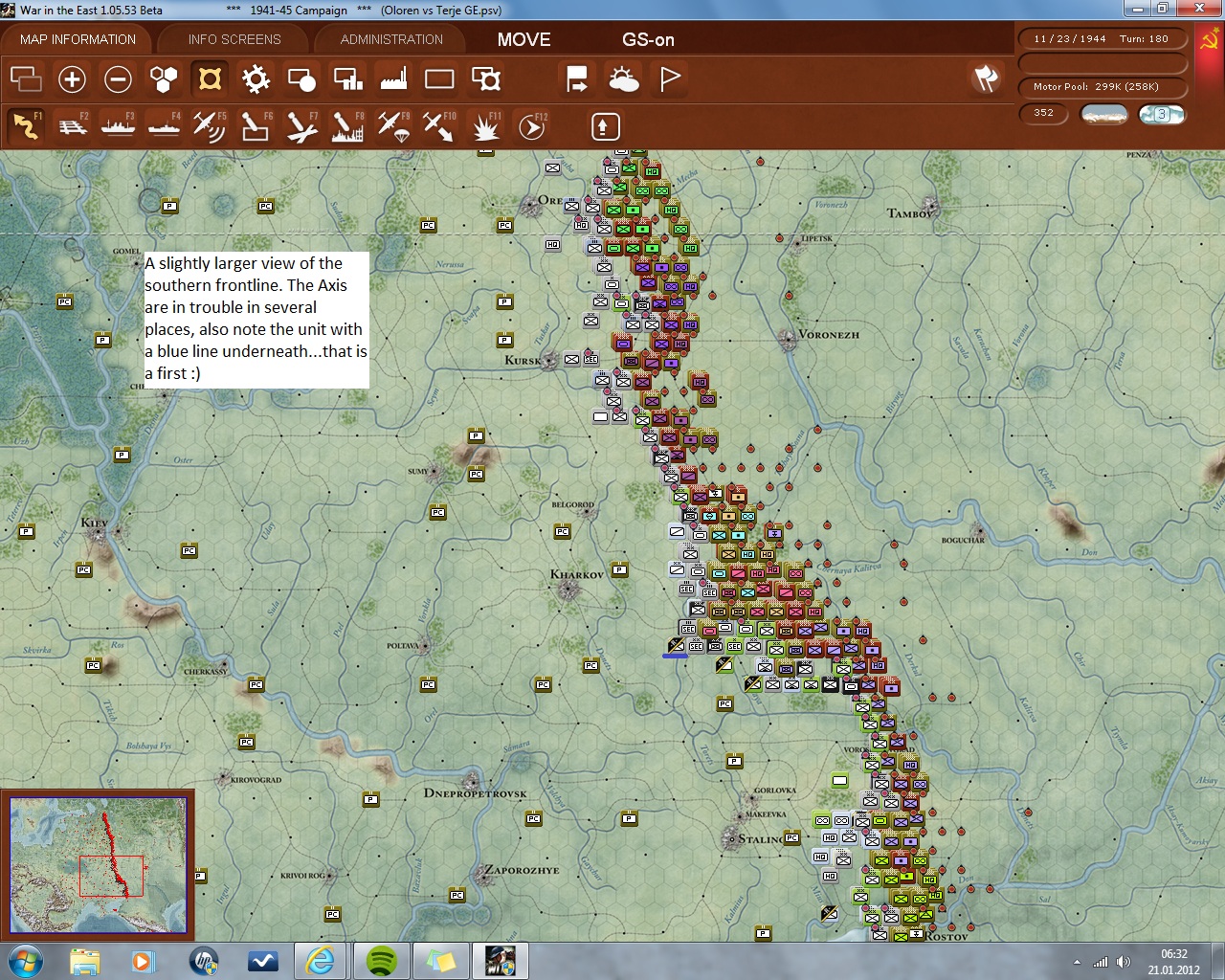
Task: Click the cloudy weather button showing 3
Action: [x=1162, y=114]
